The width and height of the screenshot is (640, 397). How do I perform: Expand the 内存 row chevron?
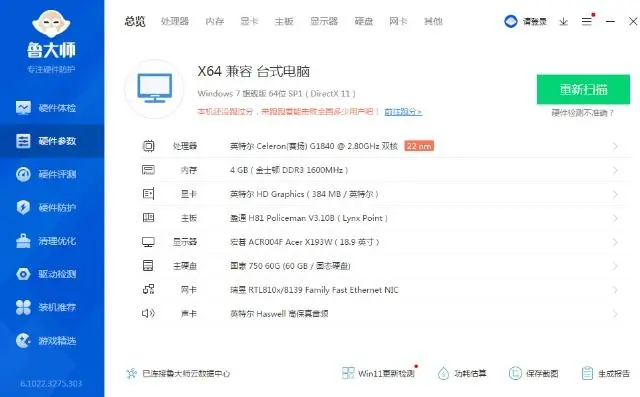(x=615, y=170)
